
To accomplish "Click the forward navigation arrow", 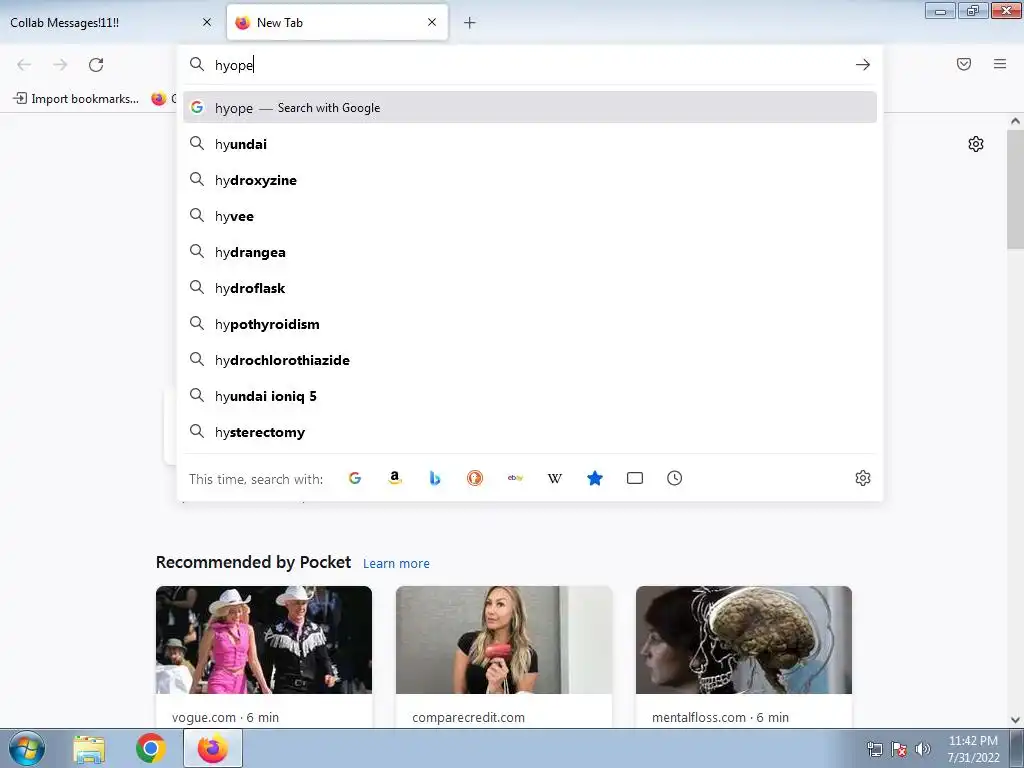I will tap(60, 65).
